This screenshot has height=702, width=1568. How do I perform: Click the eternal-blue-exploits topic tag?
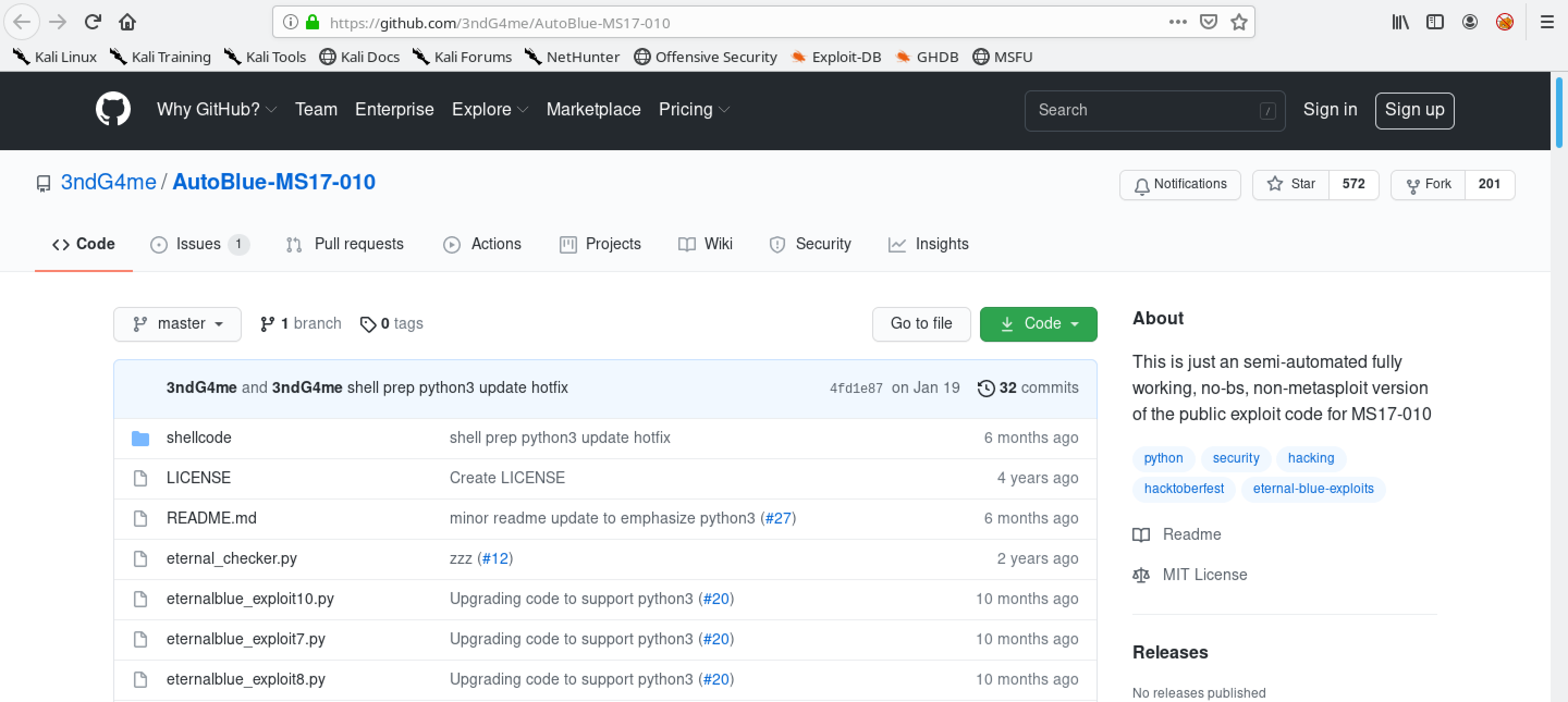coord(1313,489)
